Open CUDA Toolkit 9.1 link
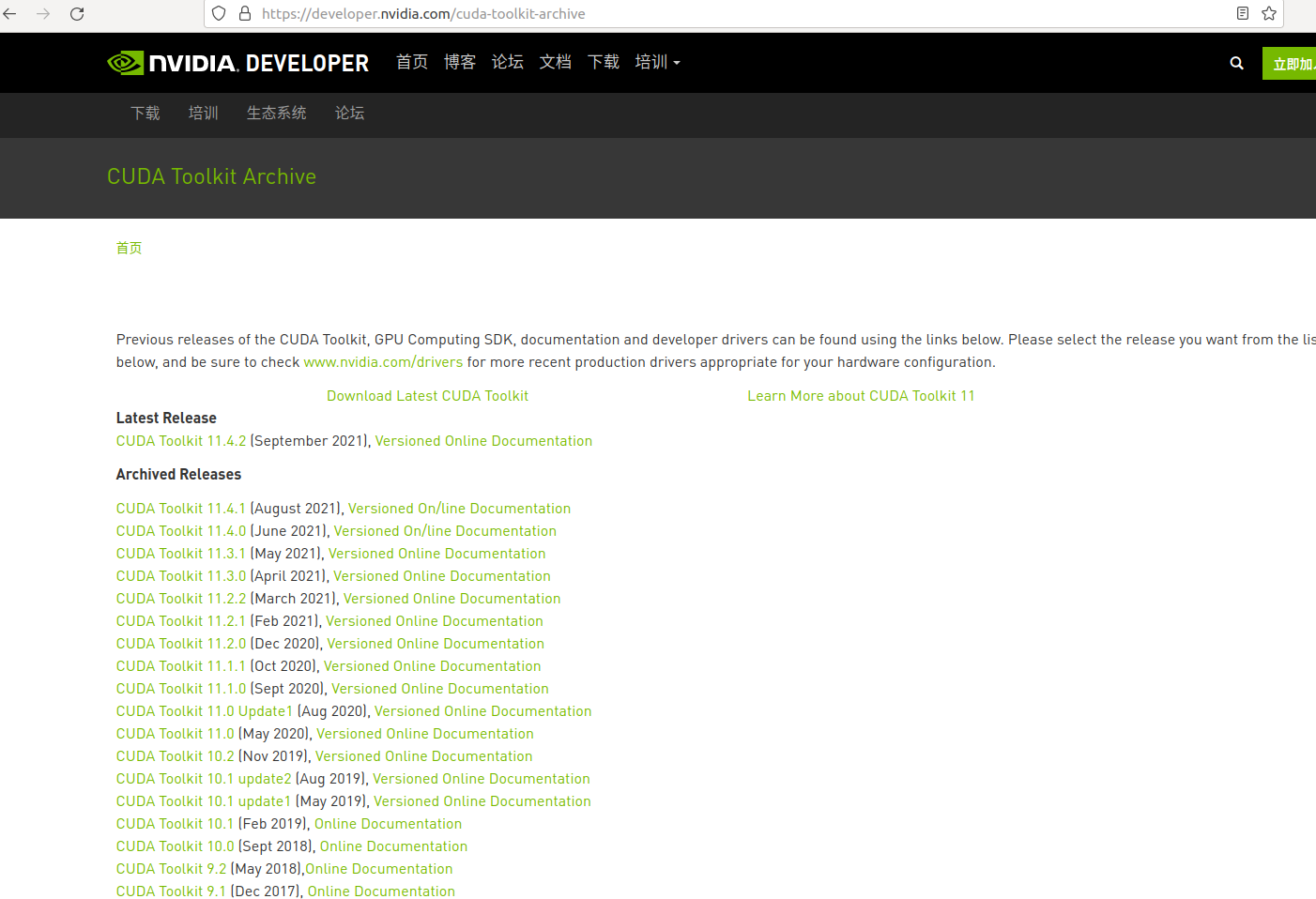 [171, 891]
